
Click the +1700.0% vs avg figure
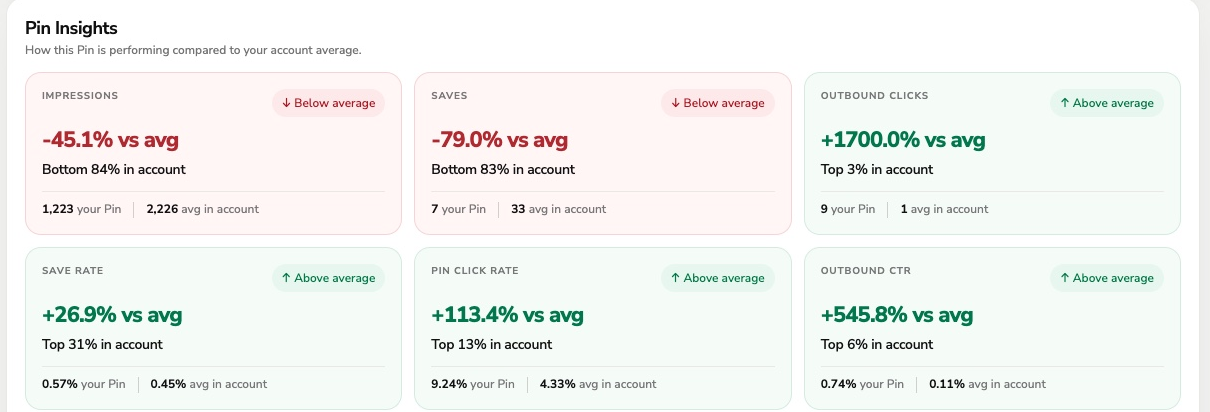click(903, 140)
